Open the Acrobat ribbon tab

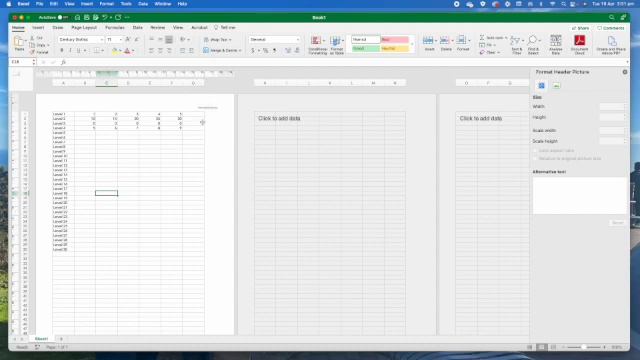(199, 28)
